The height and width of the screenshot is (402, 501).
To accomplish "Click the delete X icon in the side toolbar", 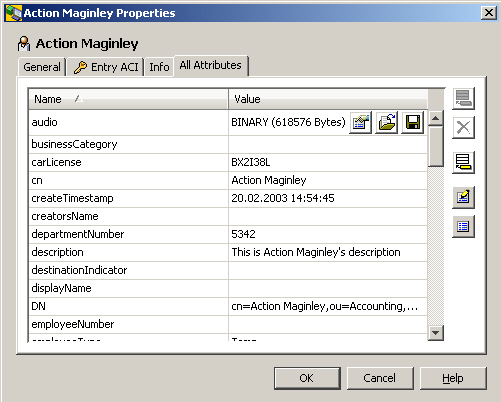I will (x=463, y=128).
